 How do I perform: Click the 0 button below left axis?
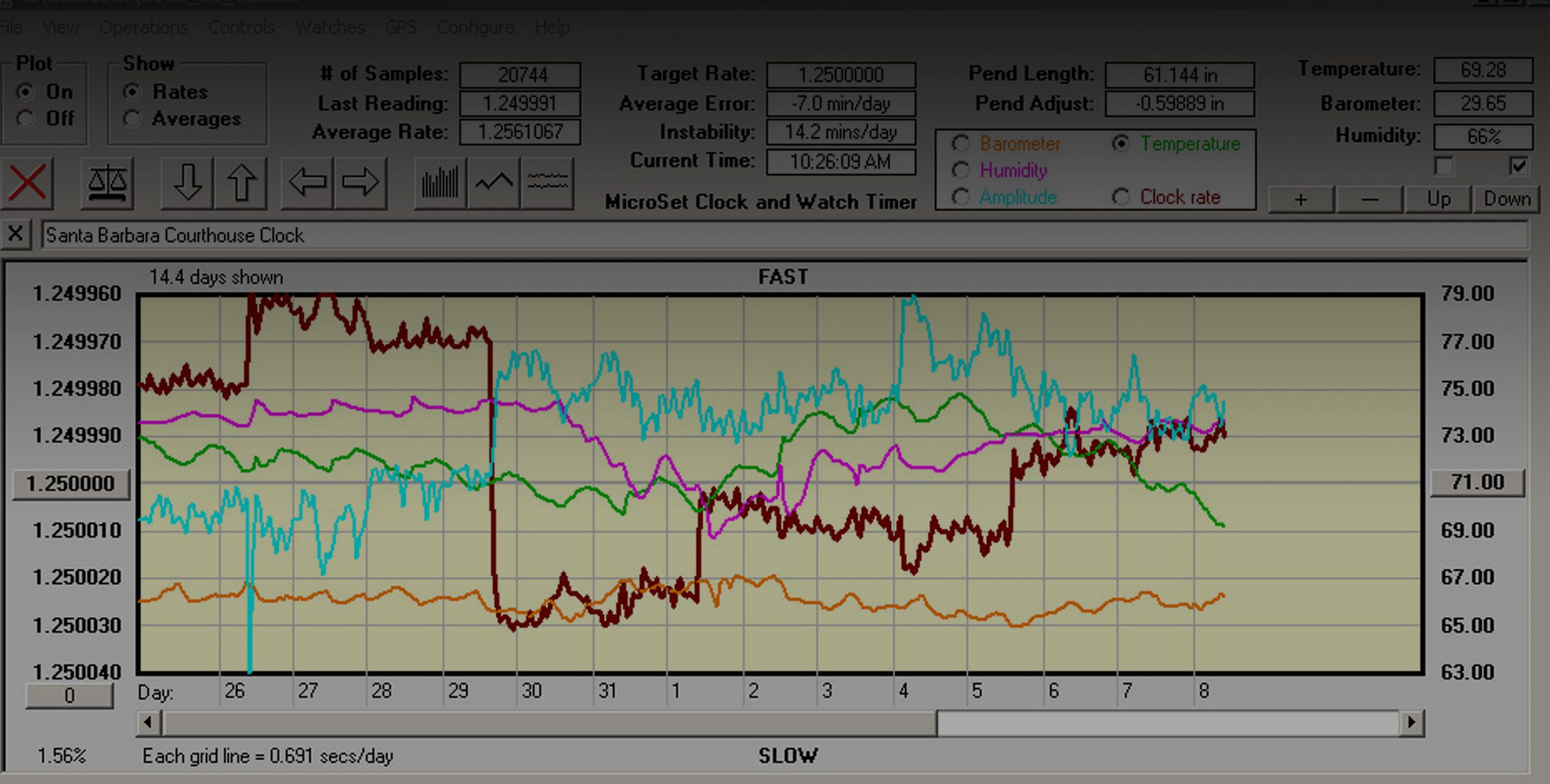tap(70, 696)
